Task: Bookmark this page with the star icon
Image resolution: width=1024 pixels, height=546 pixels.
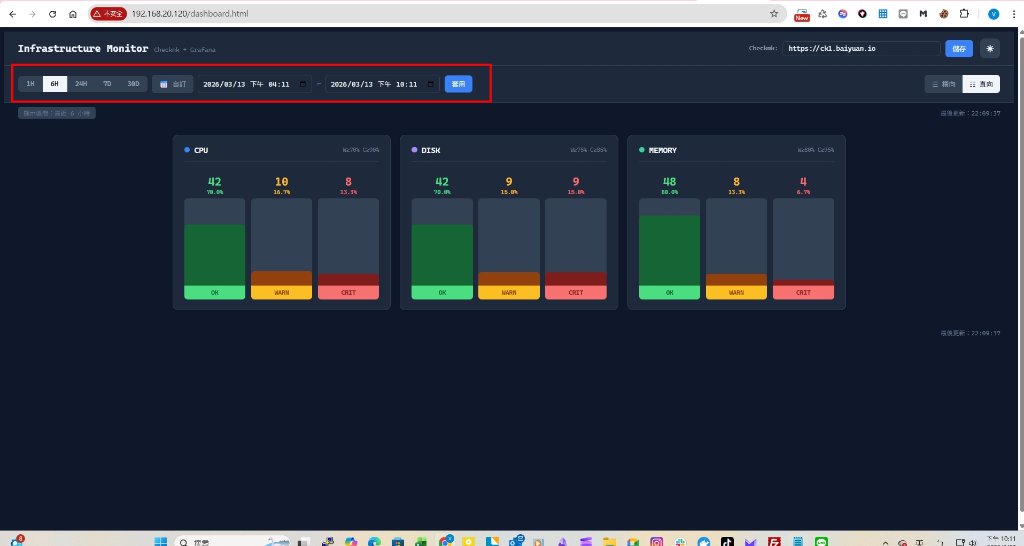Action: (774, 14)
